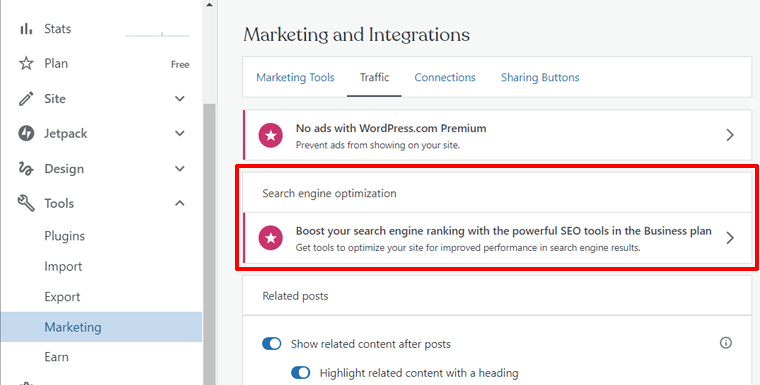The height and width of the screenshot is (385, 760).
Task: Click the Tools wrench icon
Action: pyautogui.click(x=26, y=203)
